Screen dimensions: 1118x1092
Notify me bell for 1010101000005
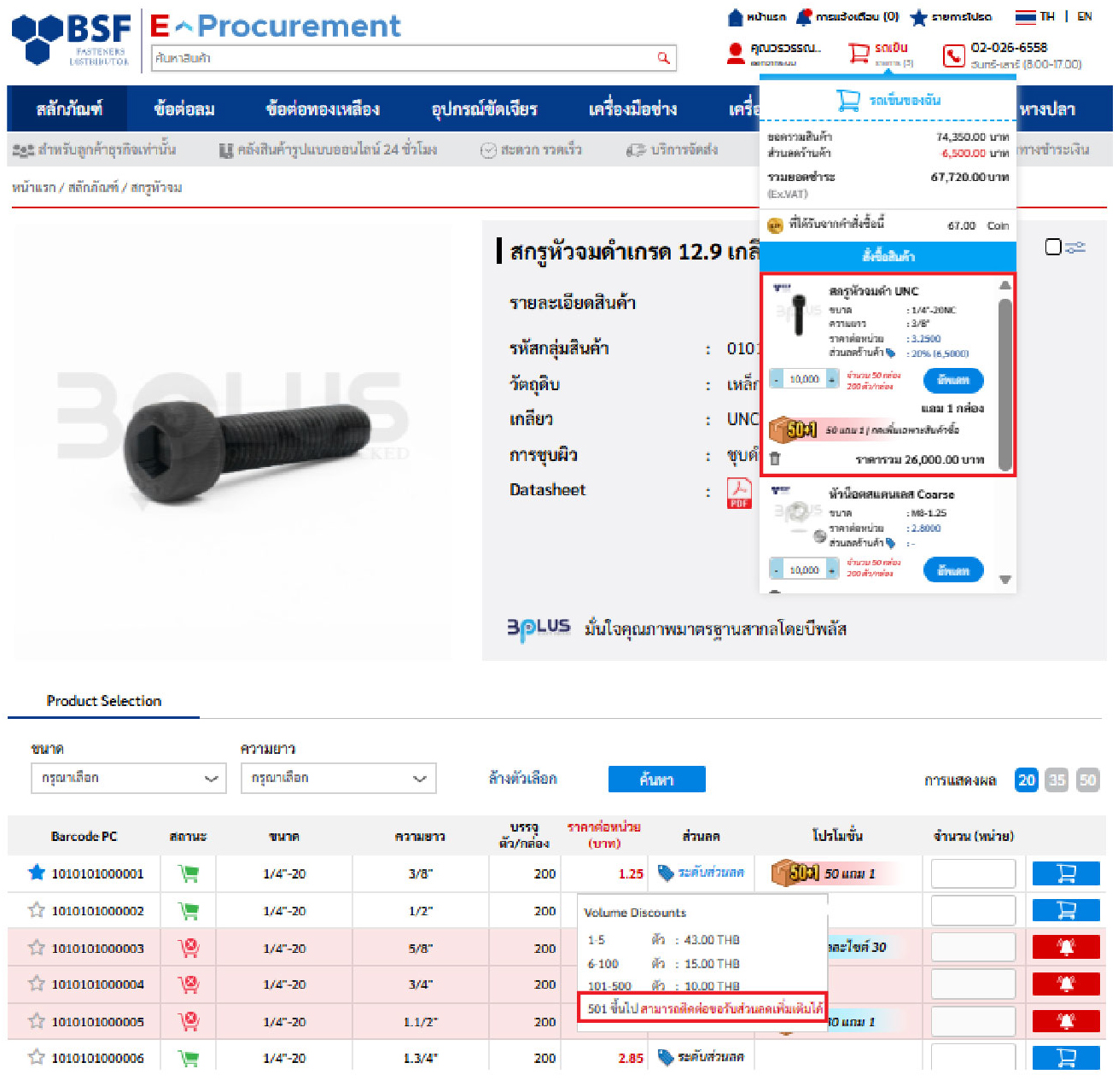pos(1066,1021)
